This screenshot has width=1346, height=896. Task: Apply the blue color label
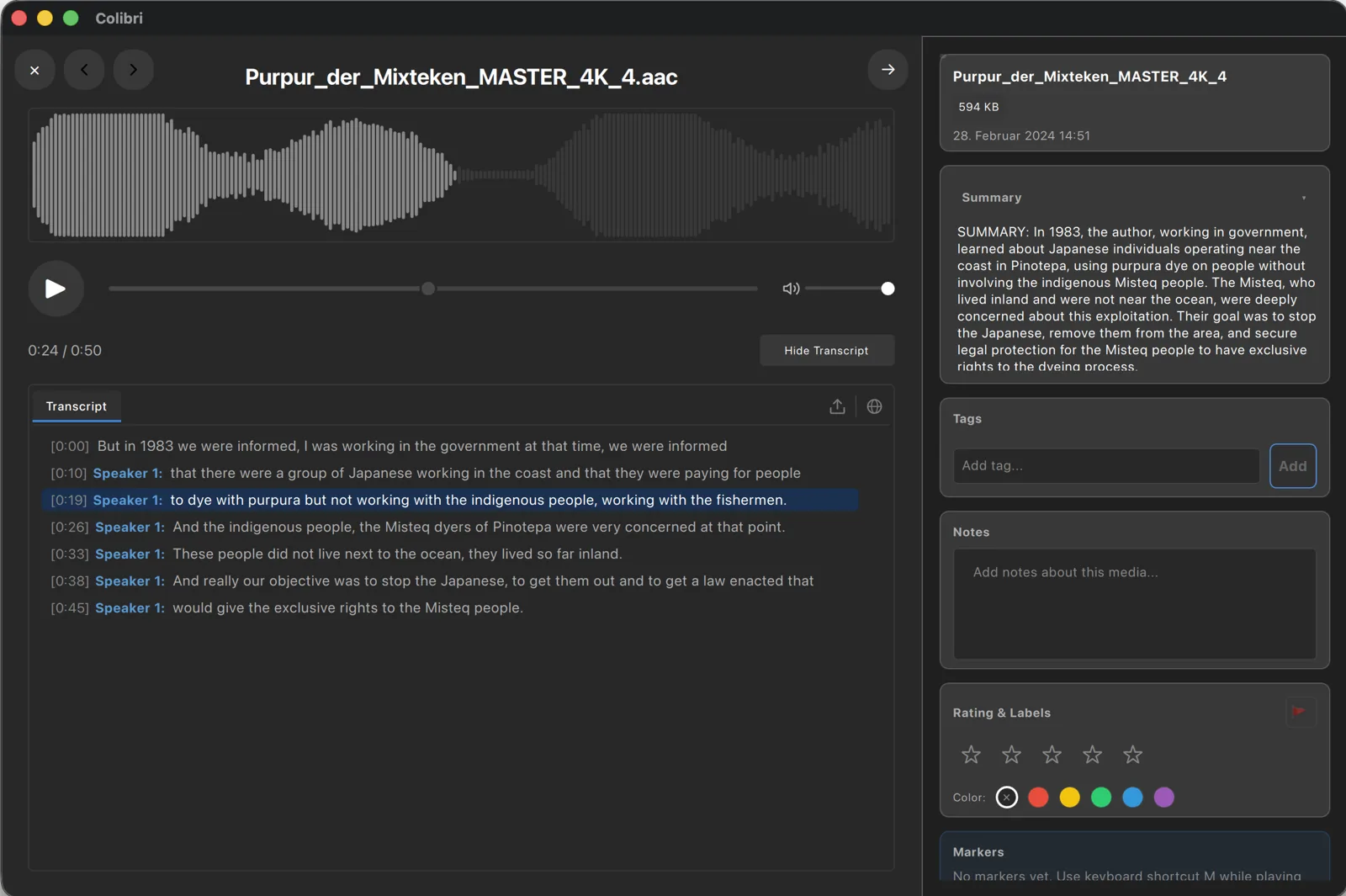click(1132, 797)
